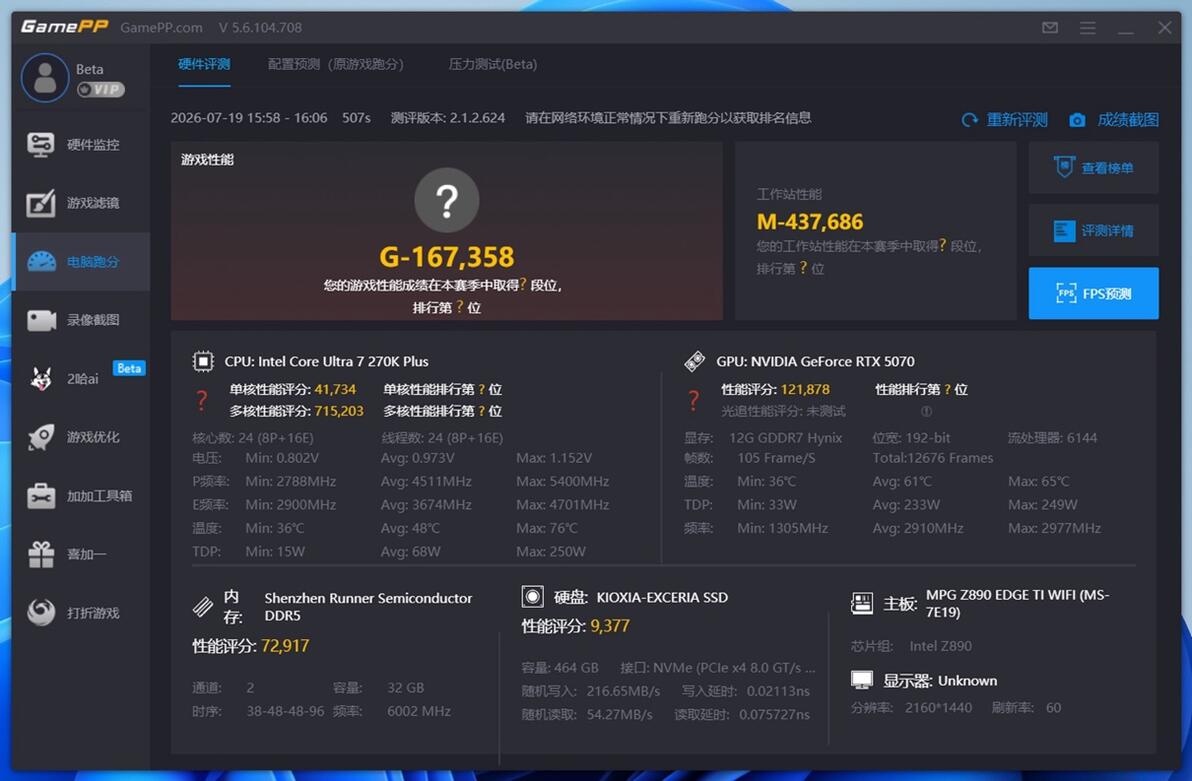Click the memory module icon
1192x781 pixels.
coord(202,606)
